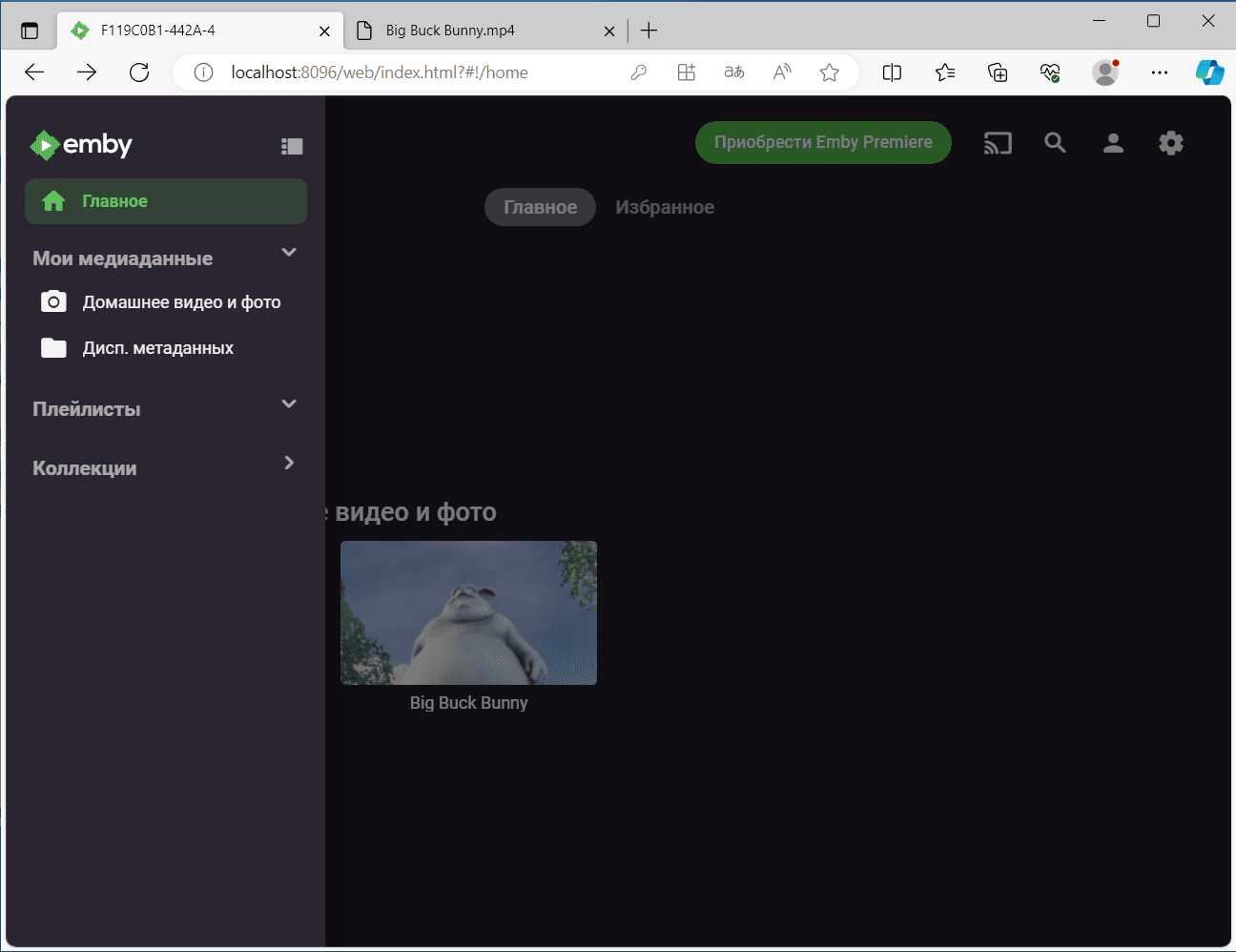Click the Плейлисты heading
1236x952 pixels.
(x=87, y=409)
